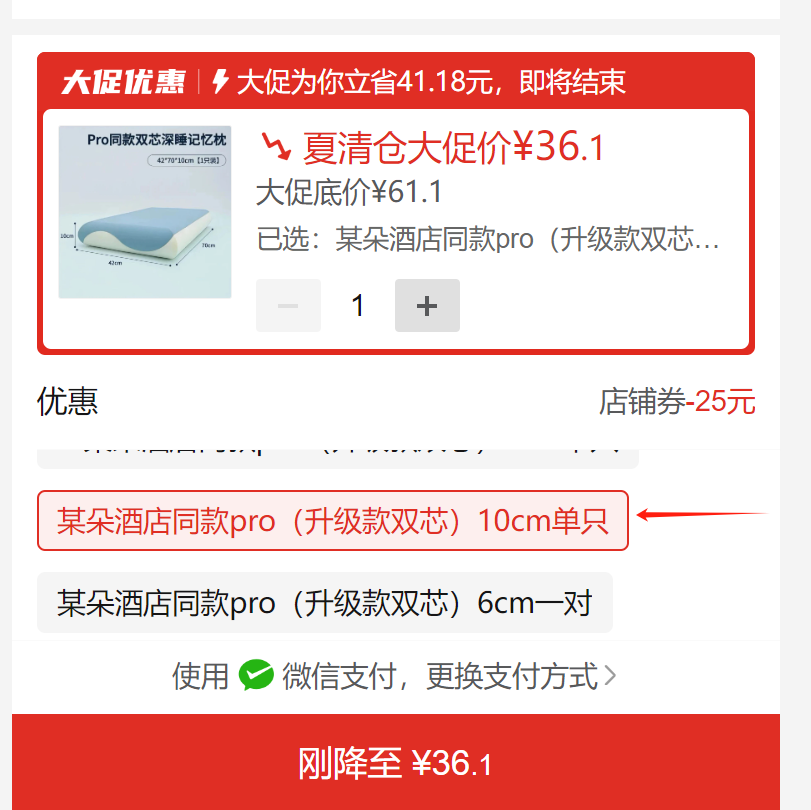Image resolution: width=811 pixels, height=810 pixels.
Task: Expand the 已选 selected variant text
Action: coord(488,239)
